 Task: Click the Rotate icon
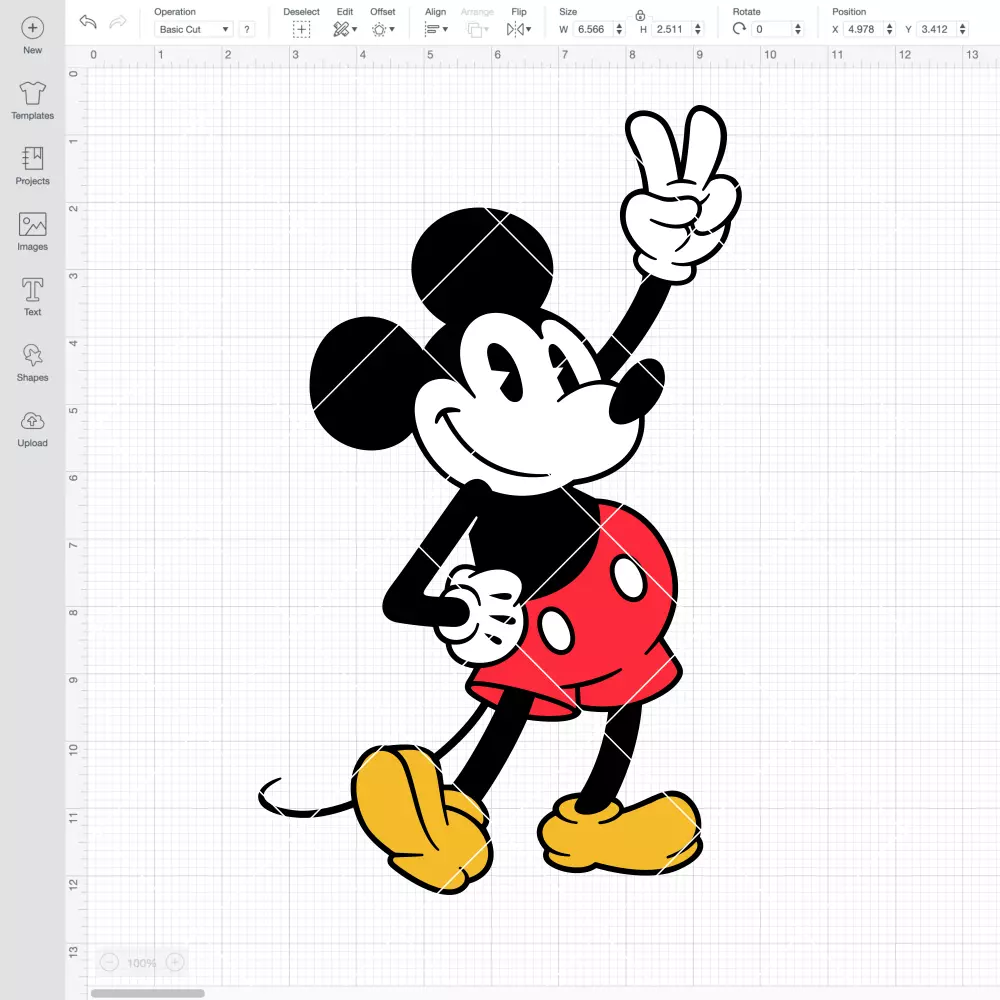(x=739, y=29)
